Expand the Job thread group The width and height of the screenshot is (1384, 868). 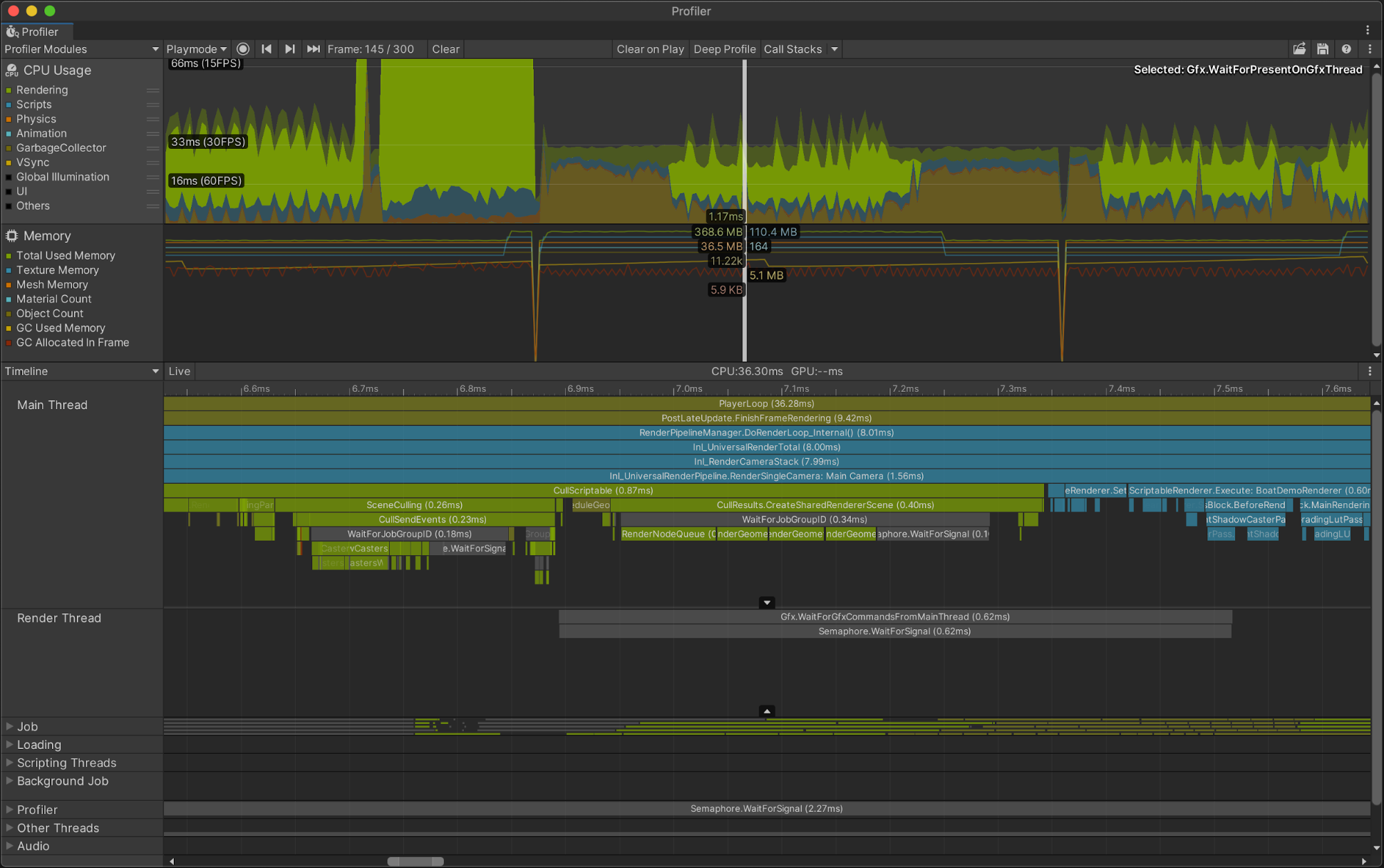point(10,726)
